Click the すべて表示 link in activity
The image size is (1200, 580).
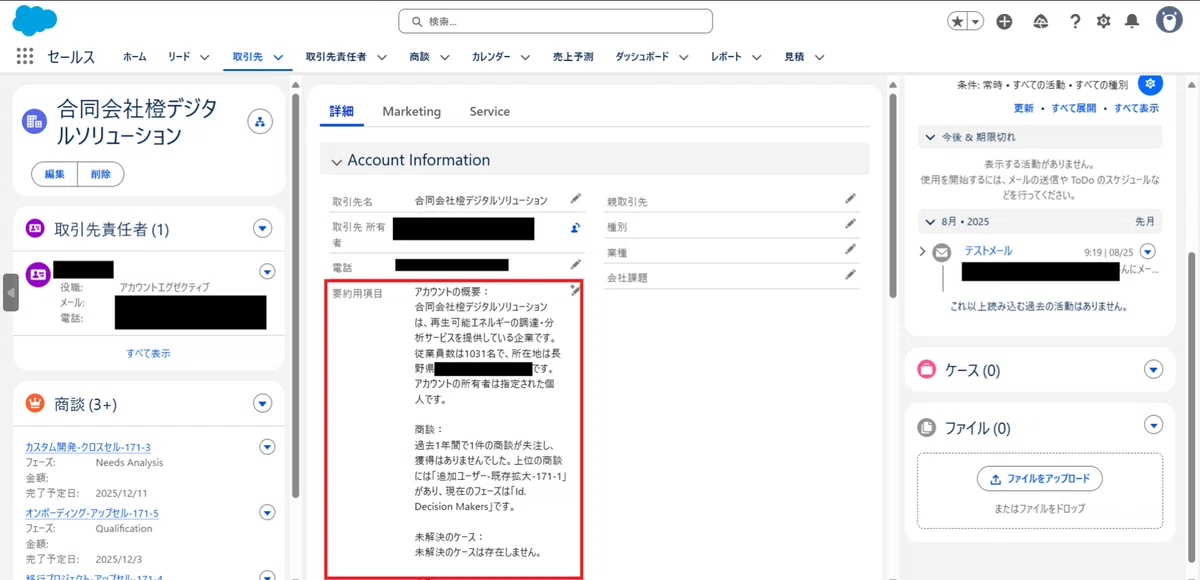[1136, 108]
